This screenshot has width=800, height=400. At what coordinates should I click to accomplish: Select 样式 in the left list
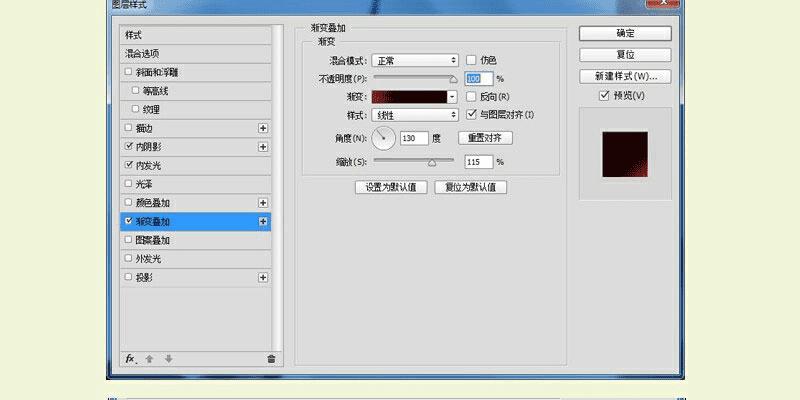pyautogui.click(x=195, y=35)
